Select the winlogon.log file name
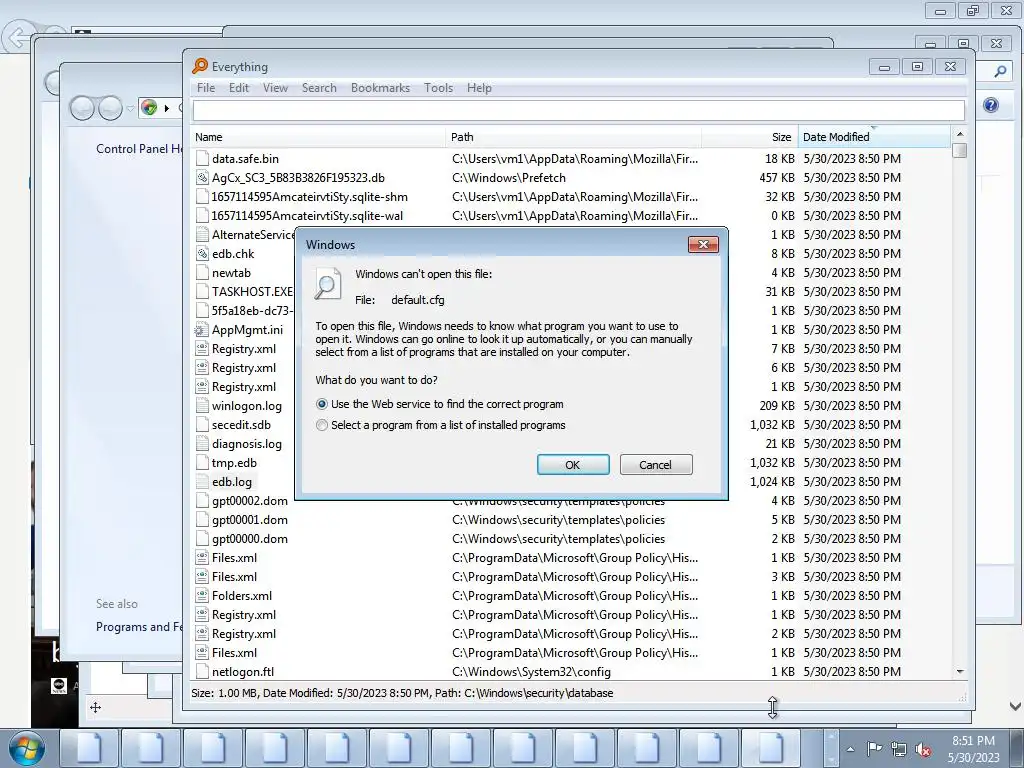 (x=247, y=406)
